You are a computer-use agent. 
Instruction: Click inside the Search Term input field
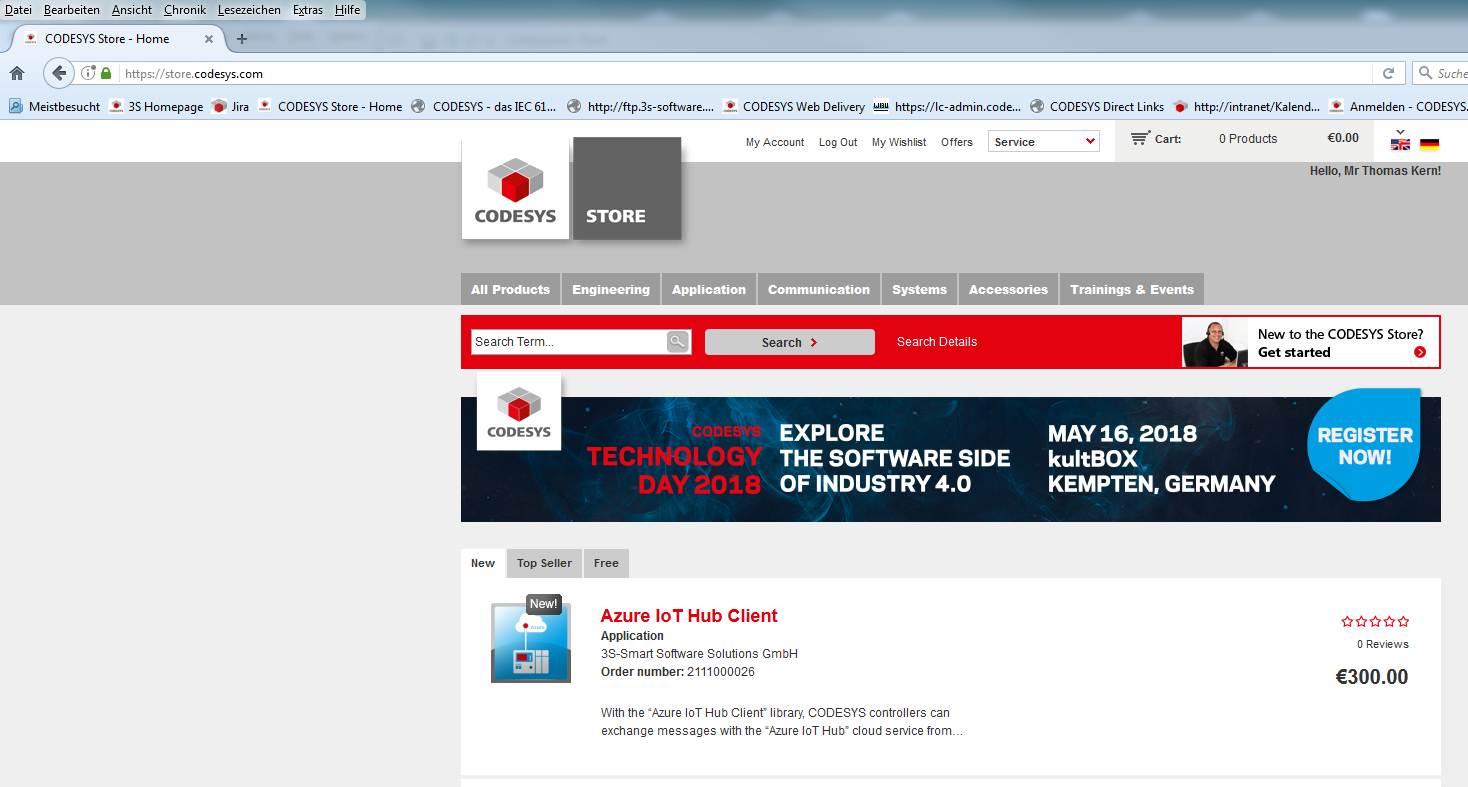coord(568,342)
